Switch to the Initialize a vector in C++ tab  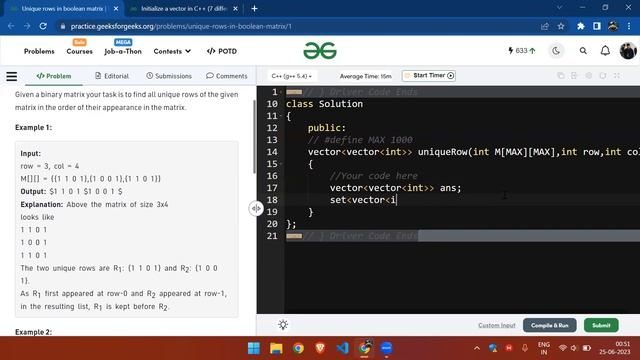tap(183, 9)
